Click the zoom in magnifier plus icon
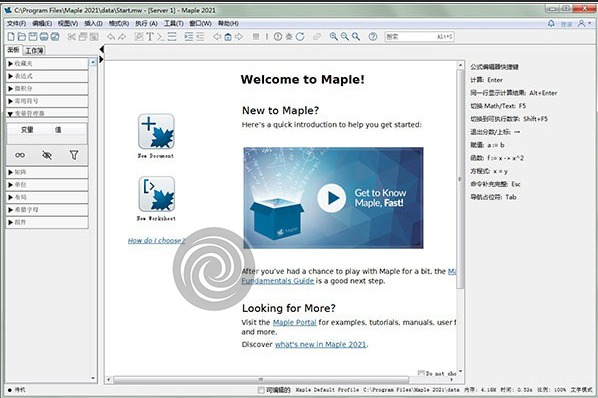 click(334, 37)
